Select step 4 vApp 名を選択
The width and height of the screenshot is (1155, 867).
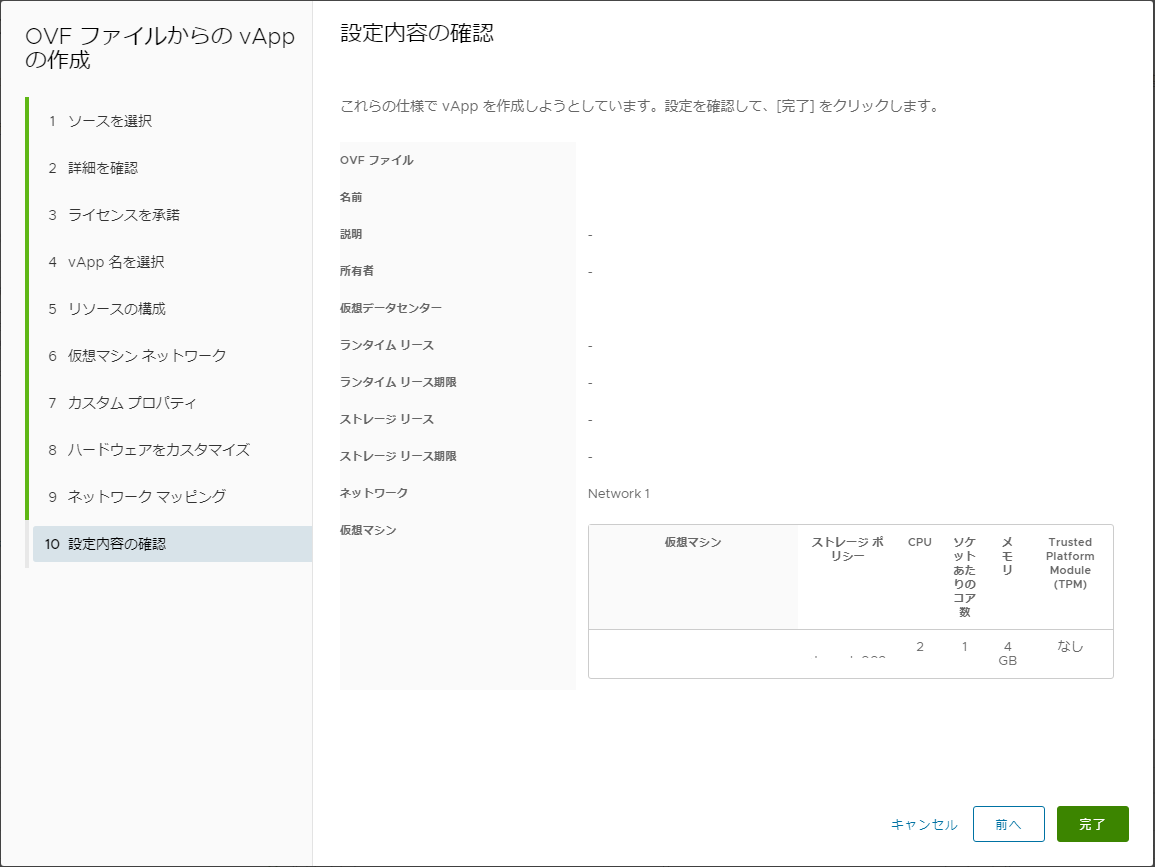coord(107,262)
